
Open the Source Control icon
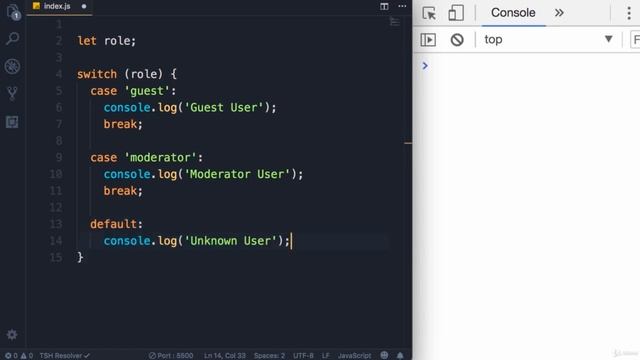12,93
